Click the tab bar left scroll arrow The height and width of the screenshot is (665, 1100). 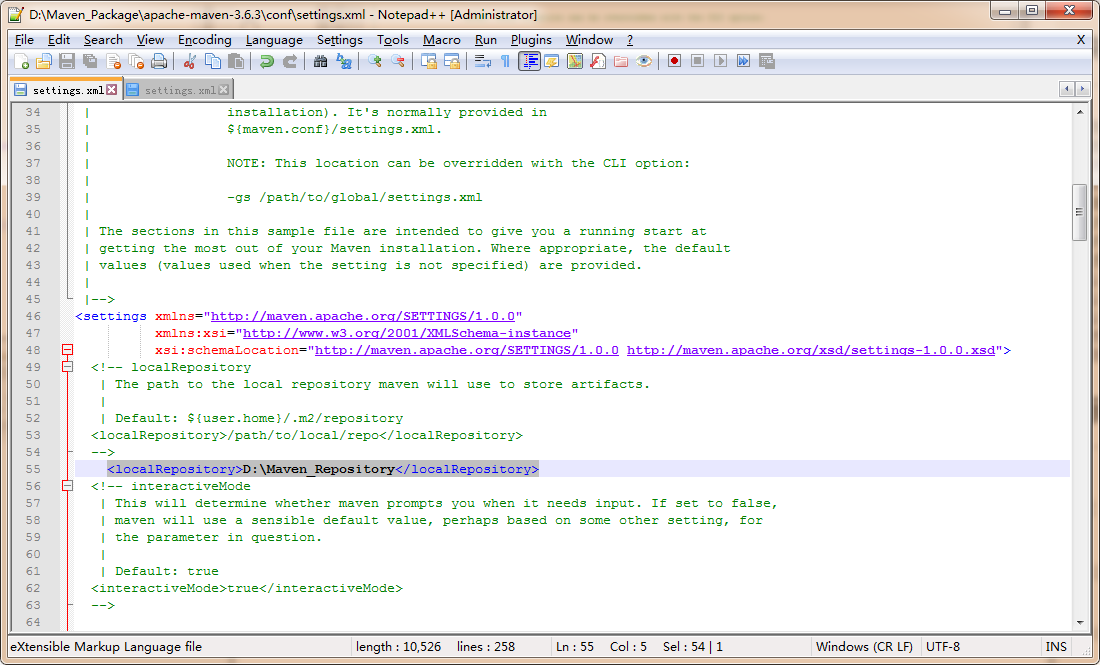click(x=1067, y=89)
